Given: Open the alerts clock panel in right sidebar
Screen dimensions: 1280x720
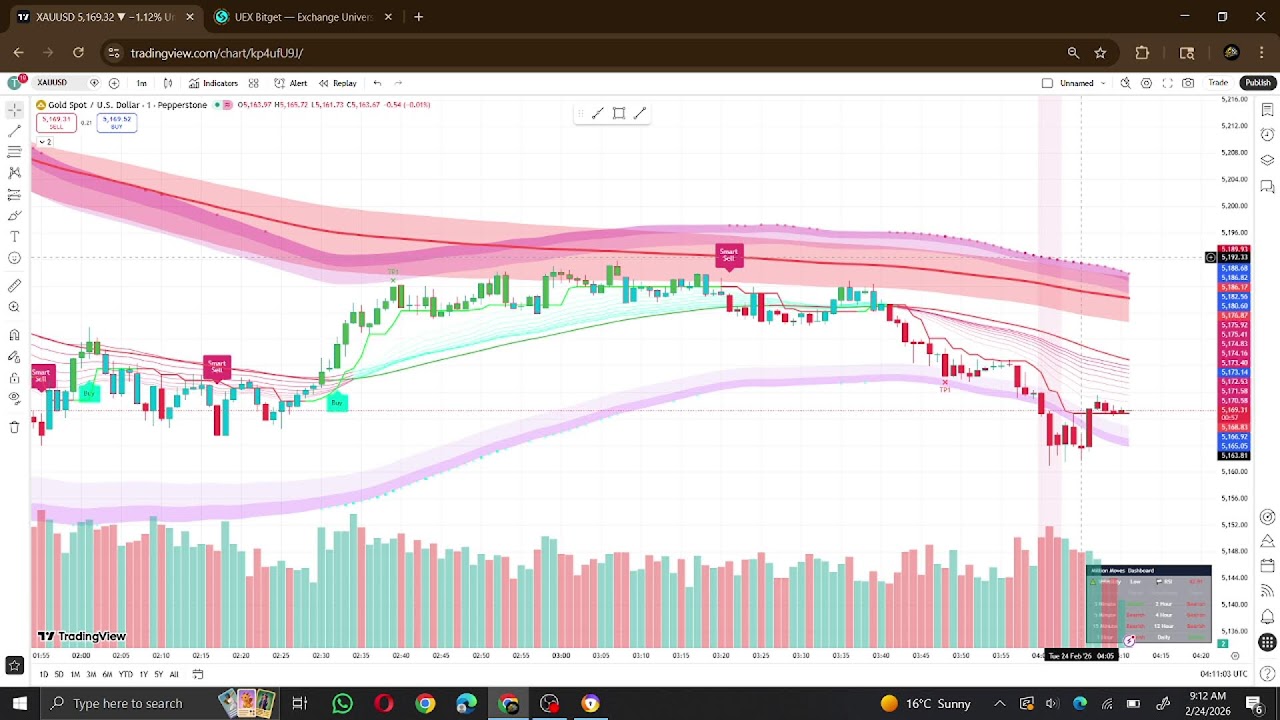Looking at the screenshot, I should click(x=1267, y=135).
